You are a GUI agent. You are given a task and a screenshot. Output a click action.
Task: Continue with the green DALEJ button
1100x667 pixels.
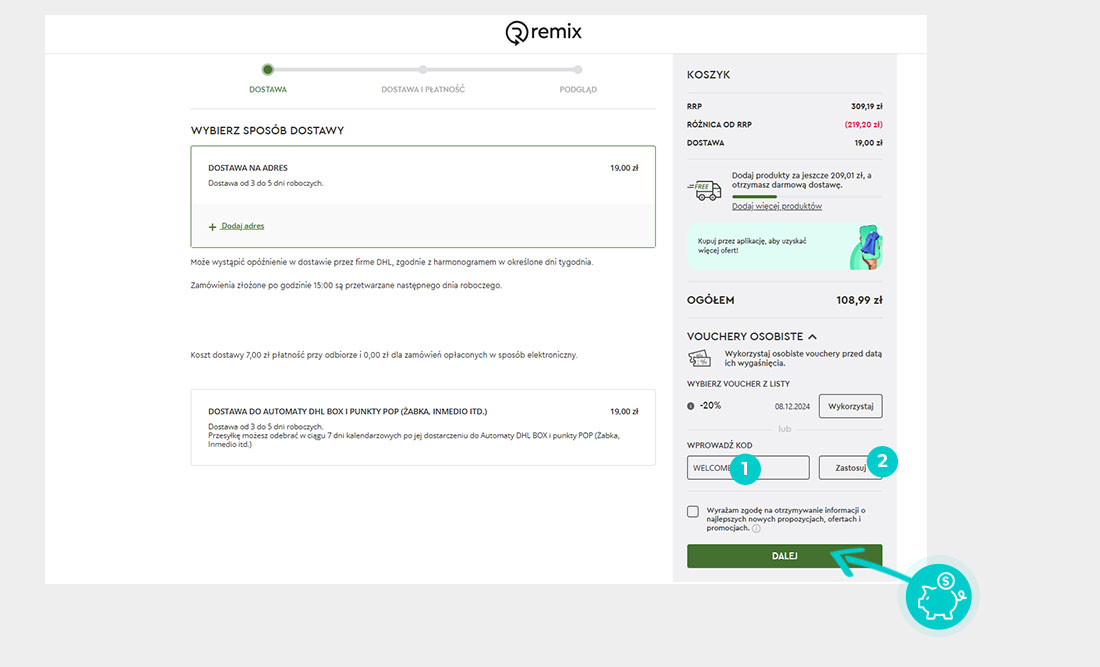784,556
